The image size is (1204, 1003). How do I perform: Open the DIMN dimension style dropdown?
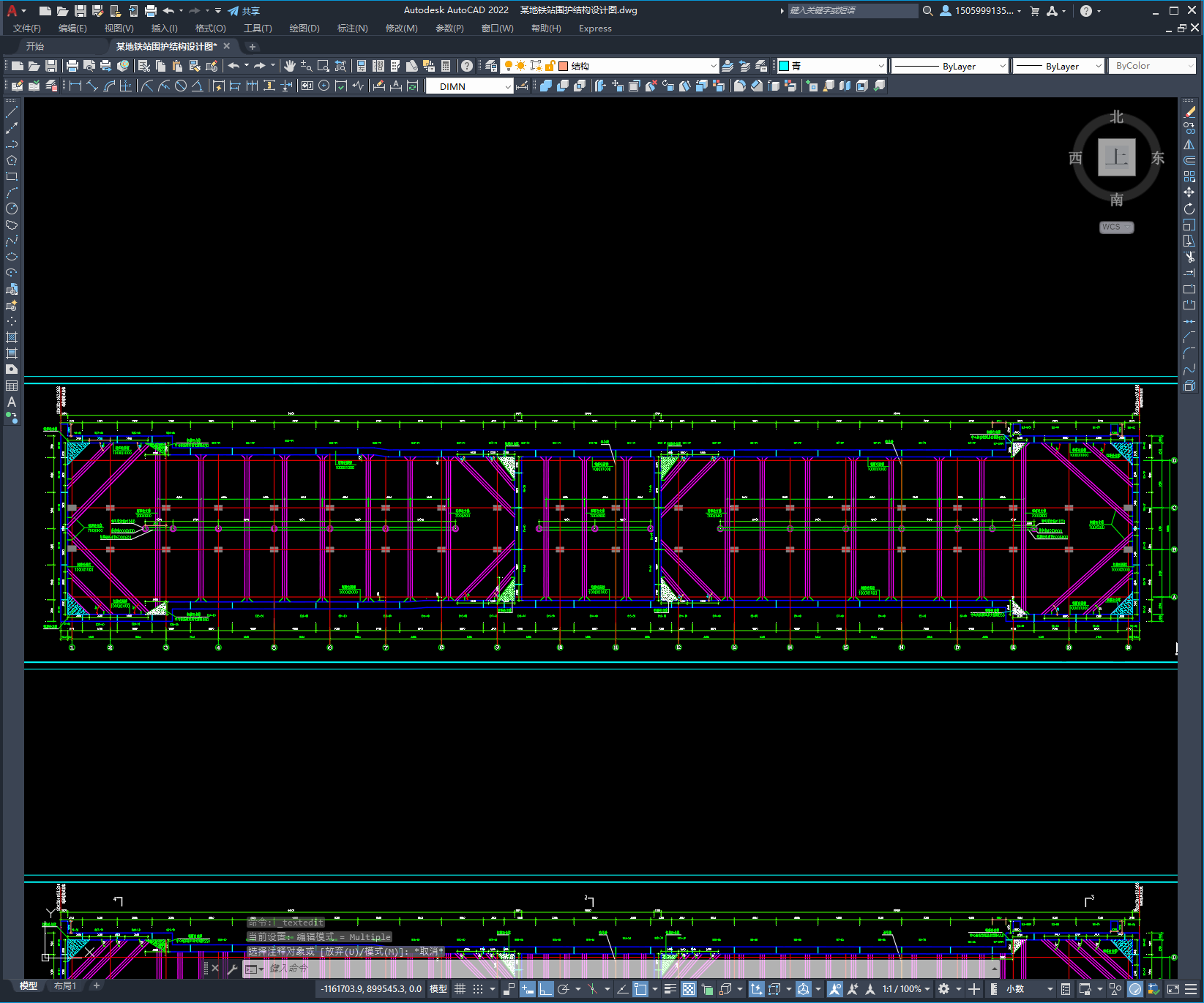470,86
